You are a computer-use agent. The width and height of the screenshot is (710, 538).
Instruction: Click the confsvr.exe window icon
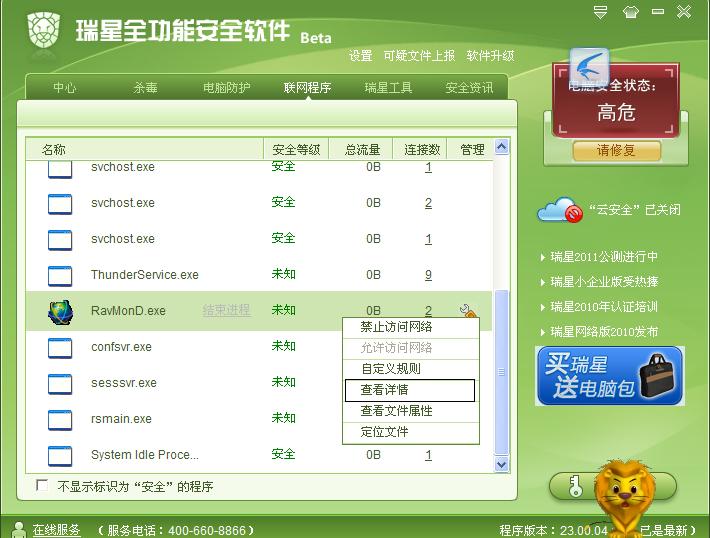(x=60, y=348)
